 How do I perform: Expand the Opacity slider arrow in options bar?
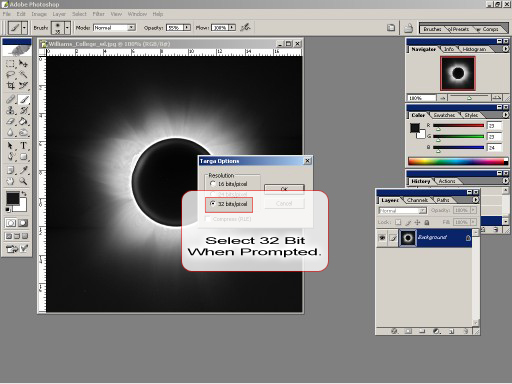tap(187, 28)
